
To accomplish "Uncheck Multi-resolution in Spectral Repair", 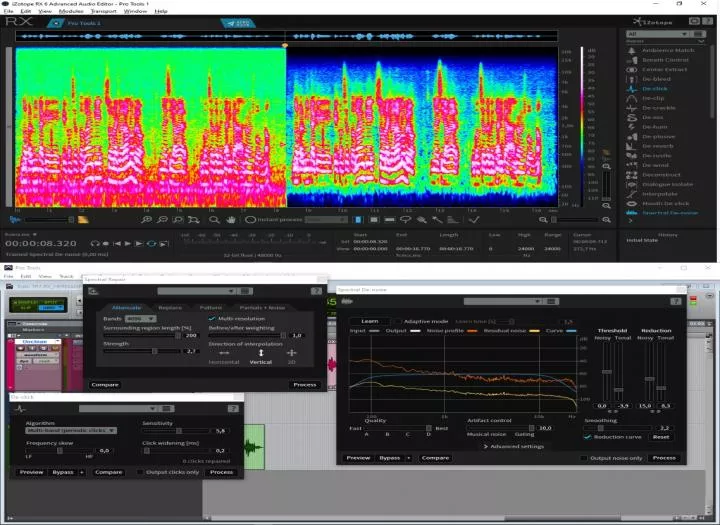I will pyautogui.click(x=212, y=318).
